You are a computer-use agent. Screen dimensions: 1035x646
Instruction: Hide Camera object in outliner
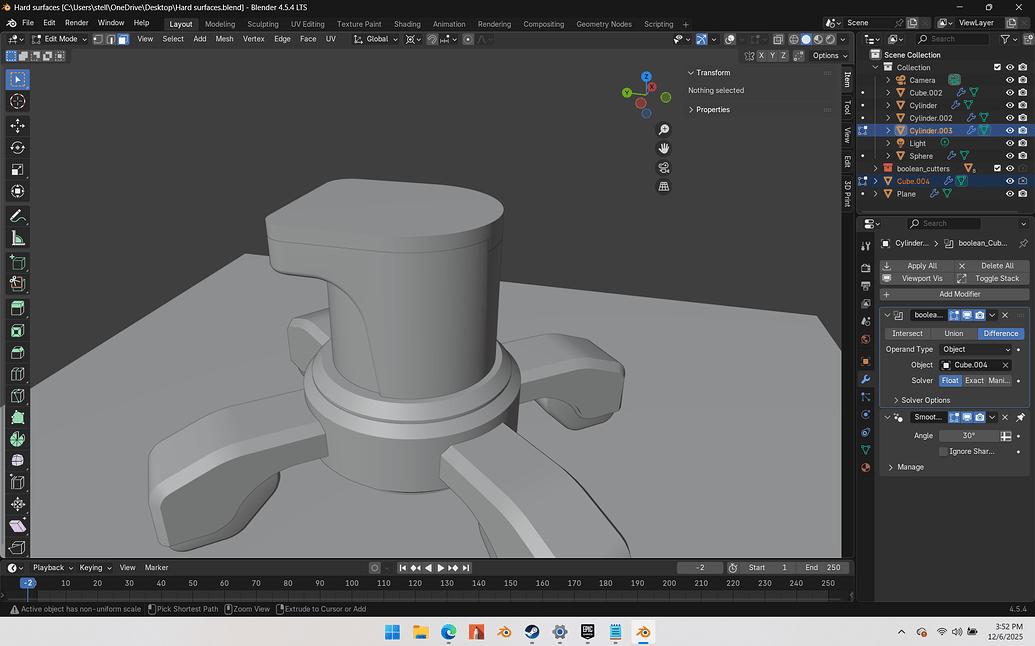[x=1009, y=80]
